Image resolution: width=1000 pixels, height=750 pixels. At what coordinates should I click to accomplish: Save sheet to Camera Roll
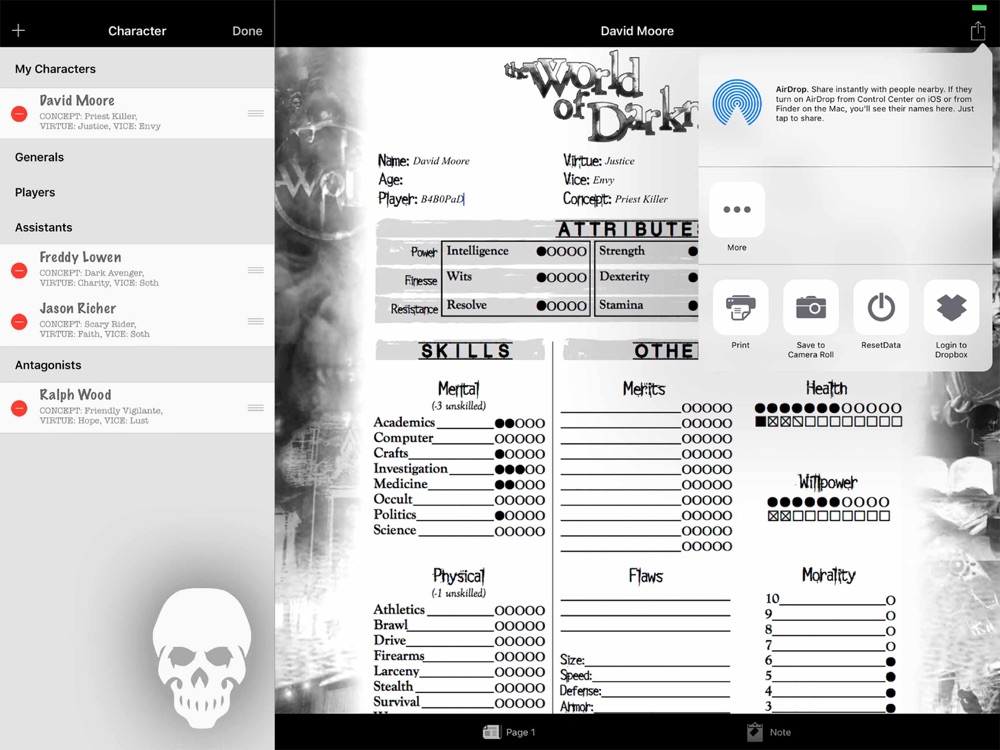pyautogui.click(x=811, y=307)
